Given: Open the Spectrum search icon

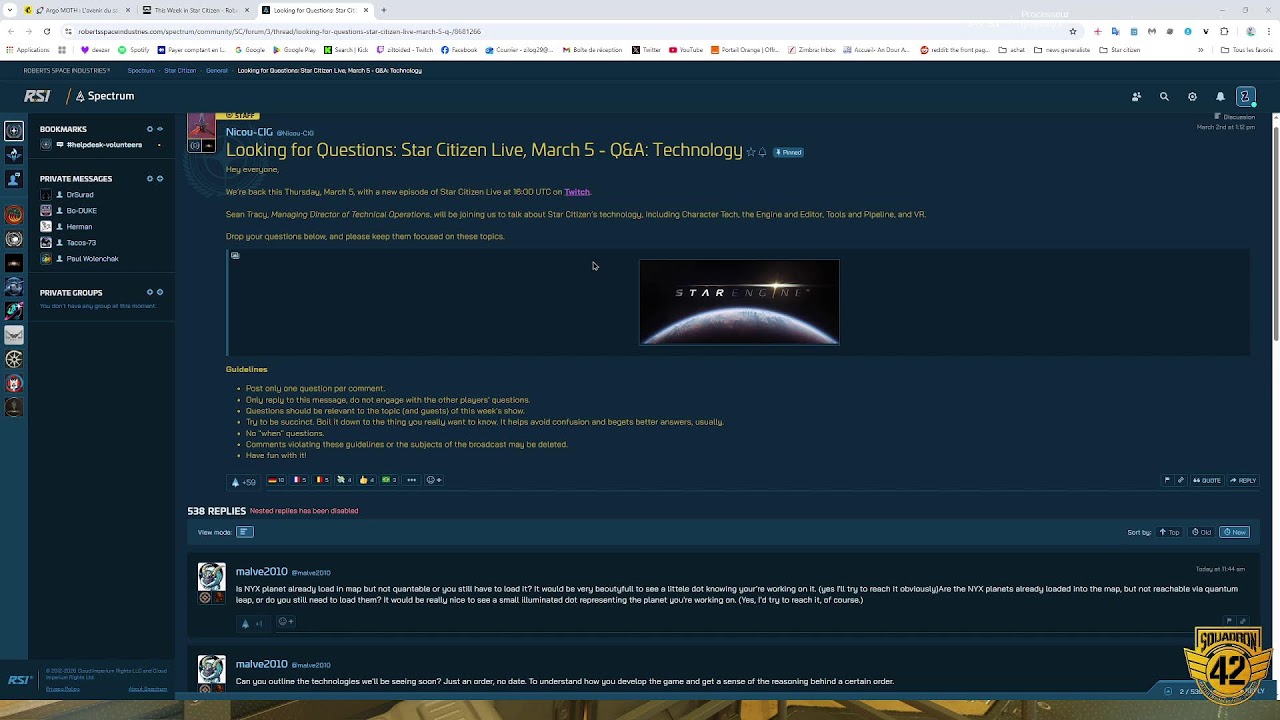Looking at the screenshot, I should click(x=1164, y=97).
